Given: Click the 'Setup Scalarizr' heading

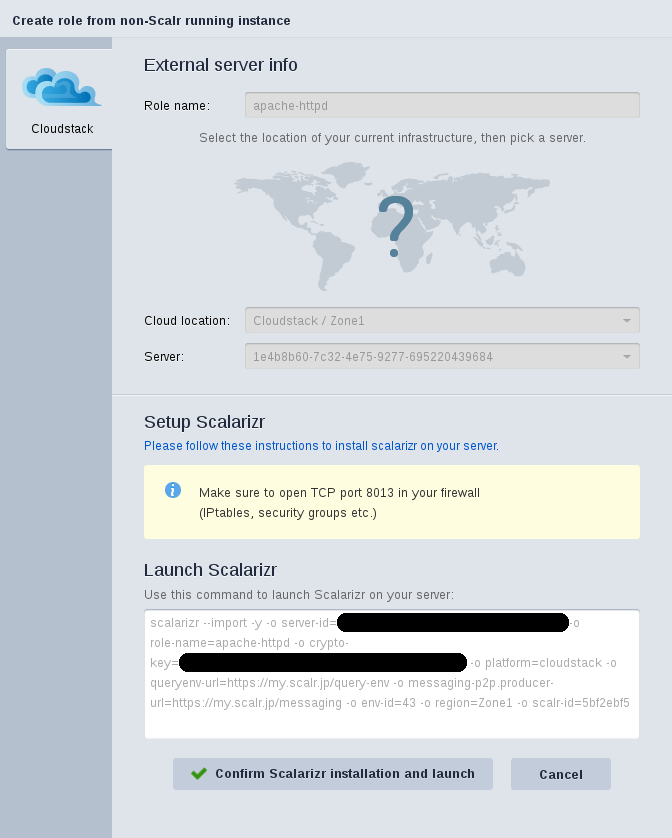Looking at the screenshot, I should point(204,422).
